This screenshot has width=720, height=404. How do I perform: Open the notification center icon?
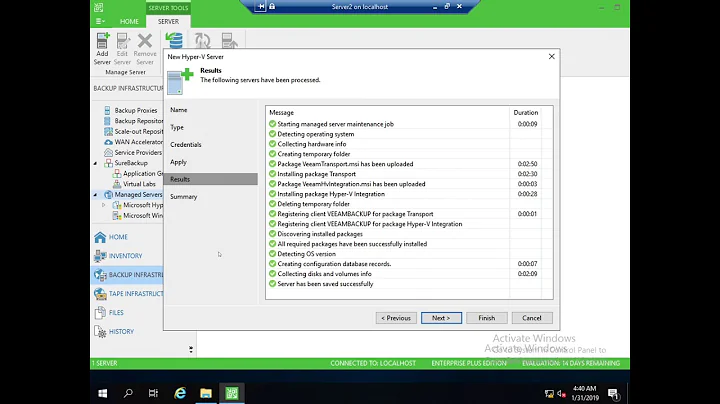click(614, 393)
